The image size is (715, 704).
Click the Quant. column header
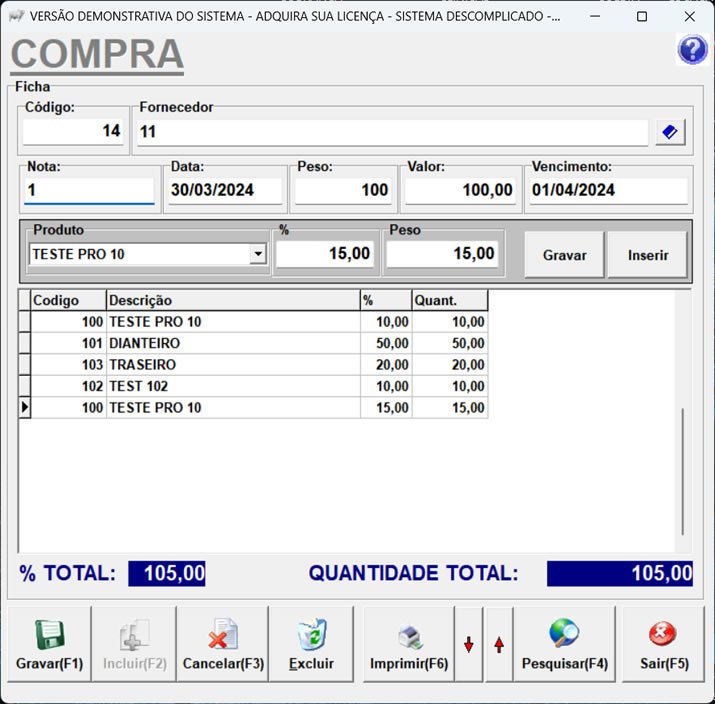coord(450,300)
